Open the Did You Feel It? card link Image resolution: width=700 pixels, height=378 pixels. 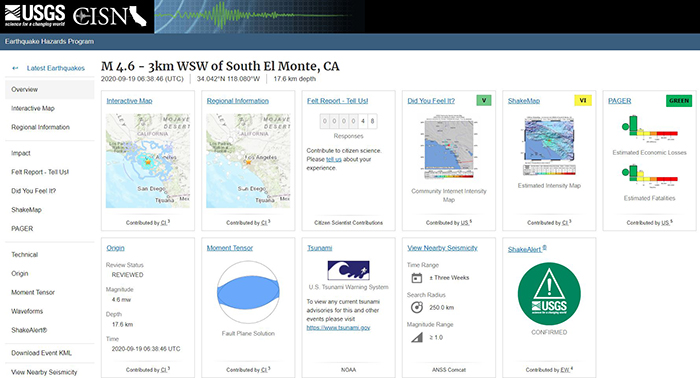click(431, 101)
